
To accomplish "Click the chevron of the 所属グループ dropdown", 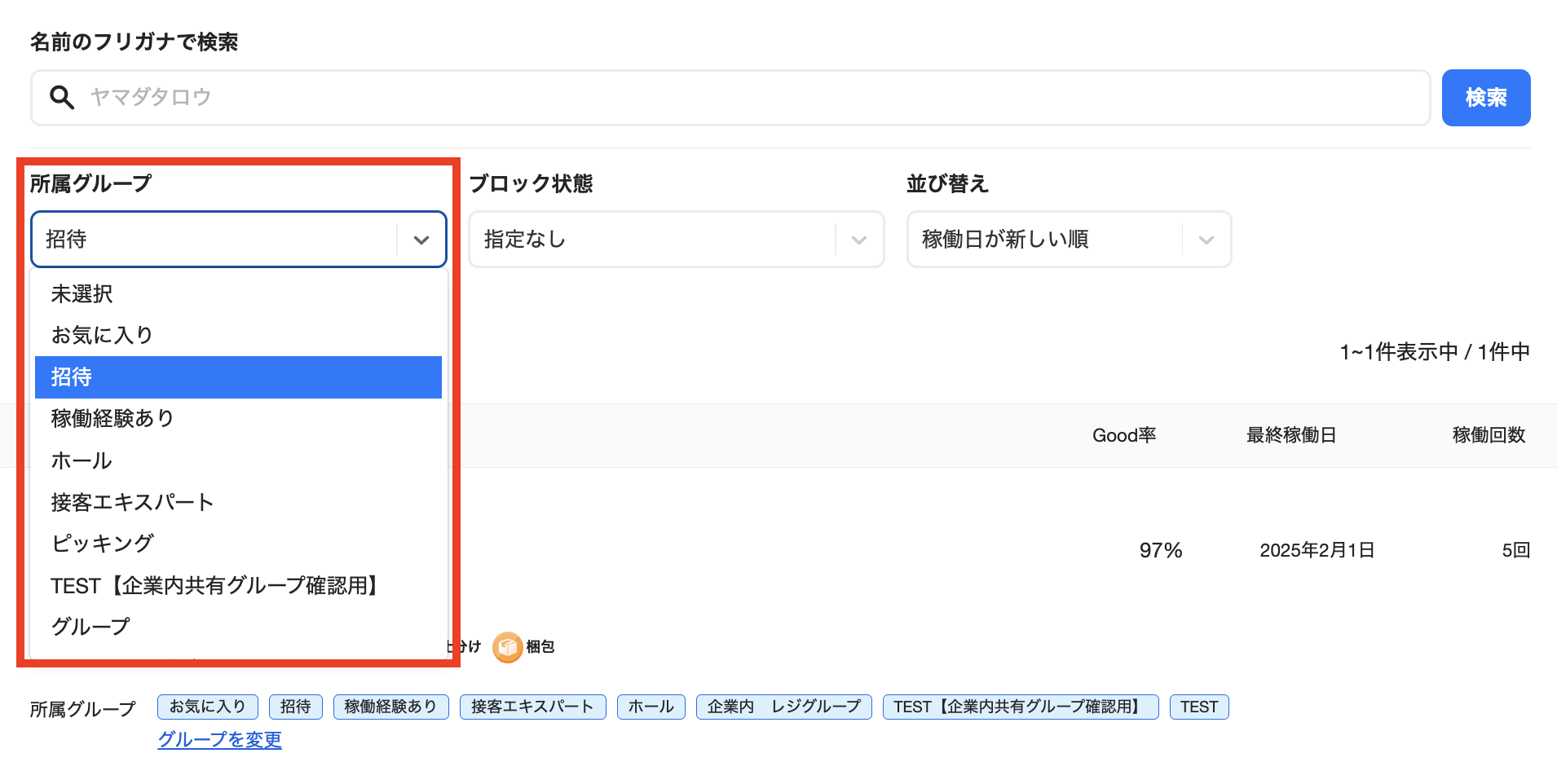I will coord(421,240).
